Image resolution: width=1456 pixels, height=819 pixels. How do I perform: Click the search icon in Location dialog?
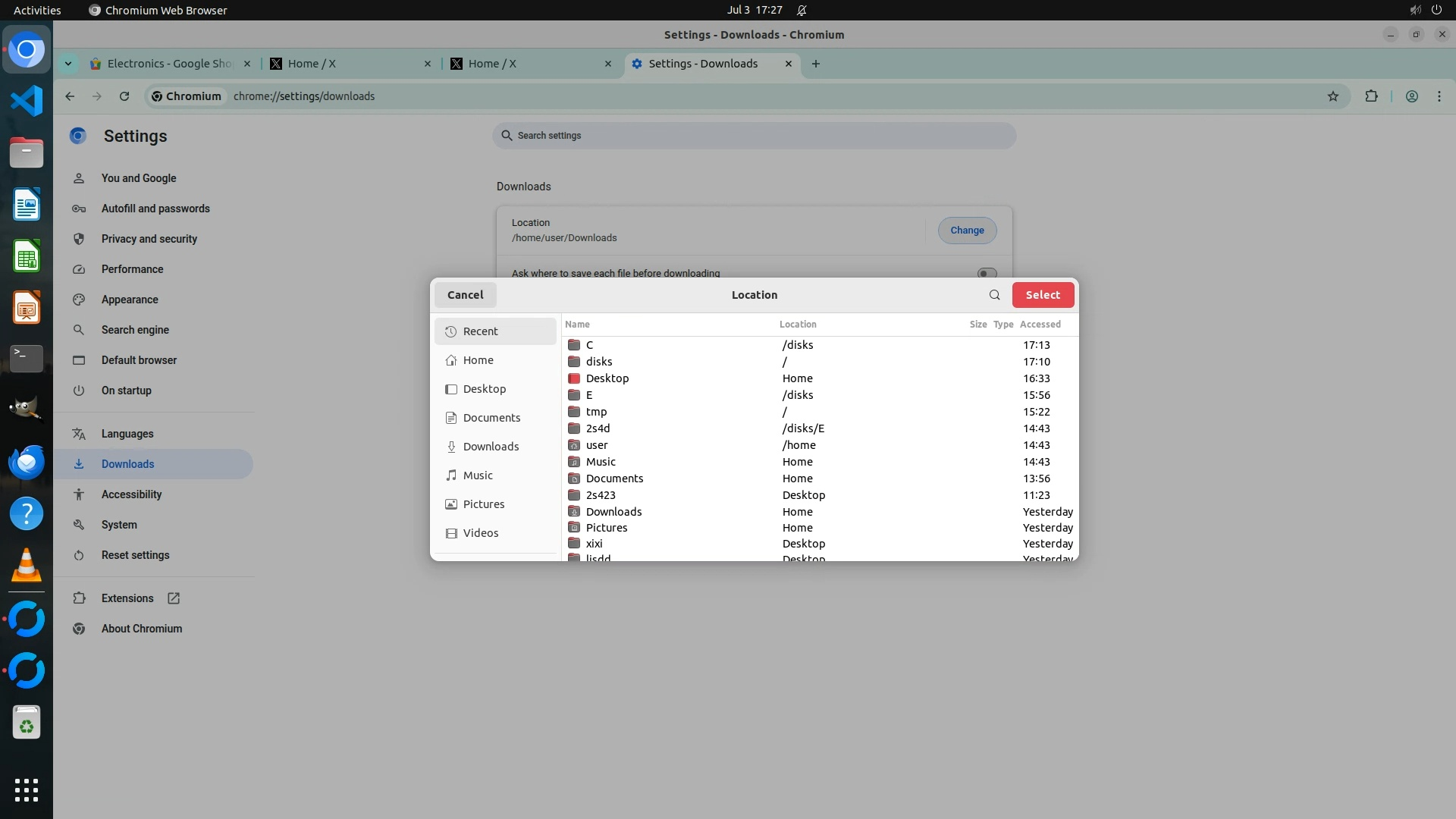click(994, 295)
